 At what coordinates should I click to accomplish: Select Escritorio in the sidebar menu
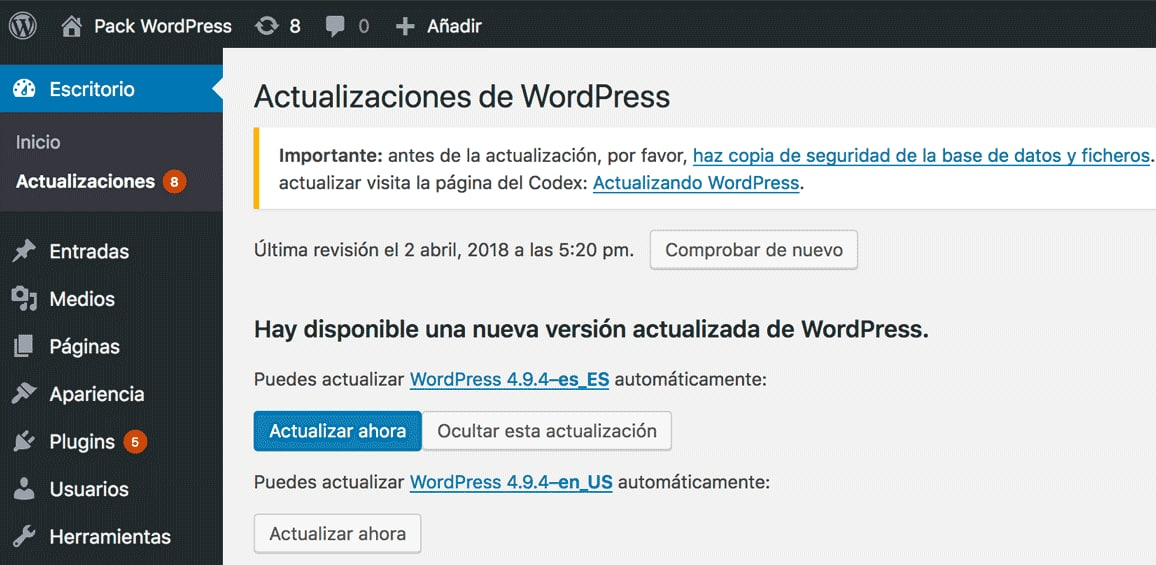coord(91,89)
